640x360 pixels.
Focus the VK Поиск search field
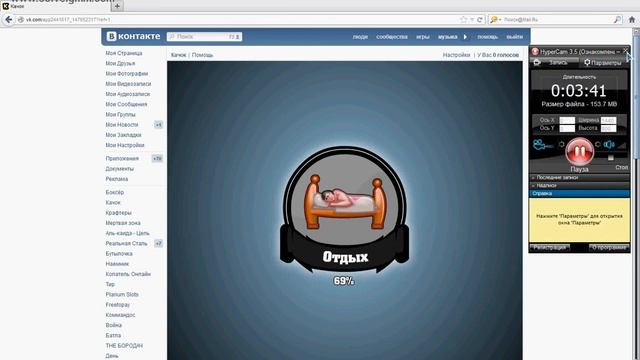pyautogui.click(x=204, y=37)
